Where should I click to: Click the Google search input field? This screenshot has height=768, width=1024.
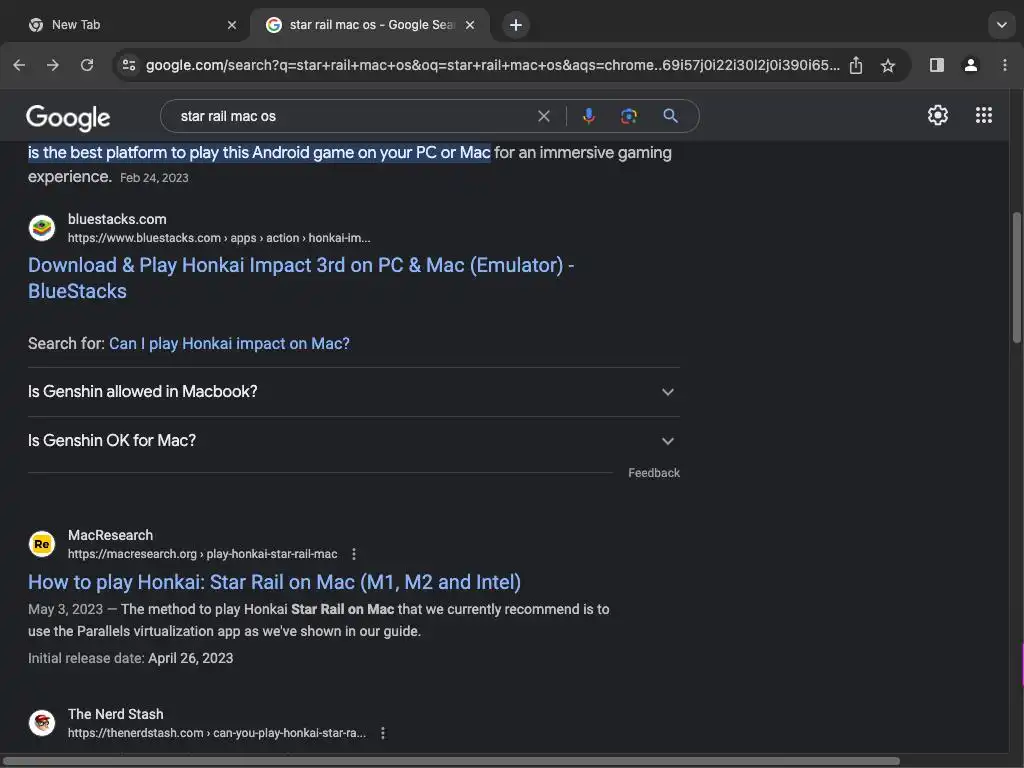[353, 116]
